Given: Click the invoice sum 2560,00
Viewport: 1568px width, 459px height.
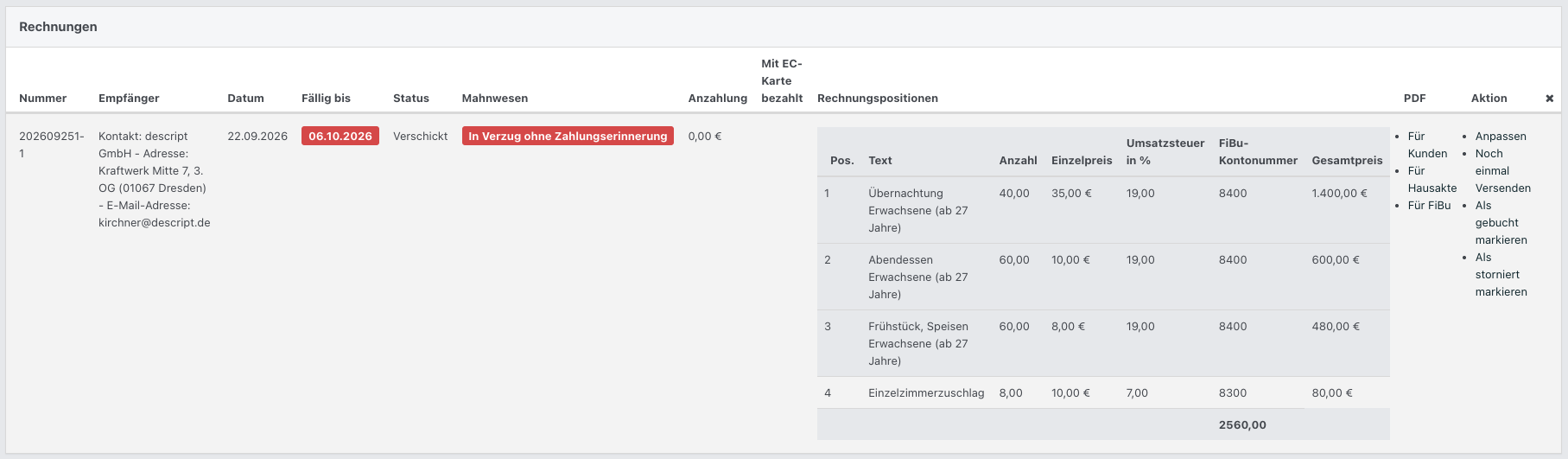Looking at the screenshot, I should coord(1242,425).
